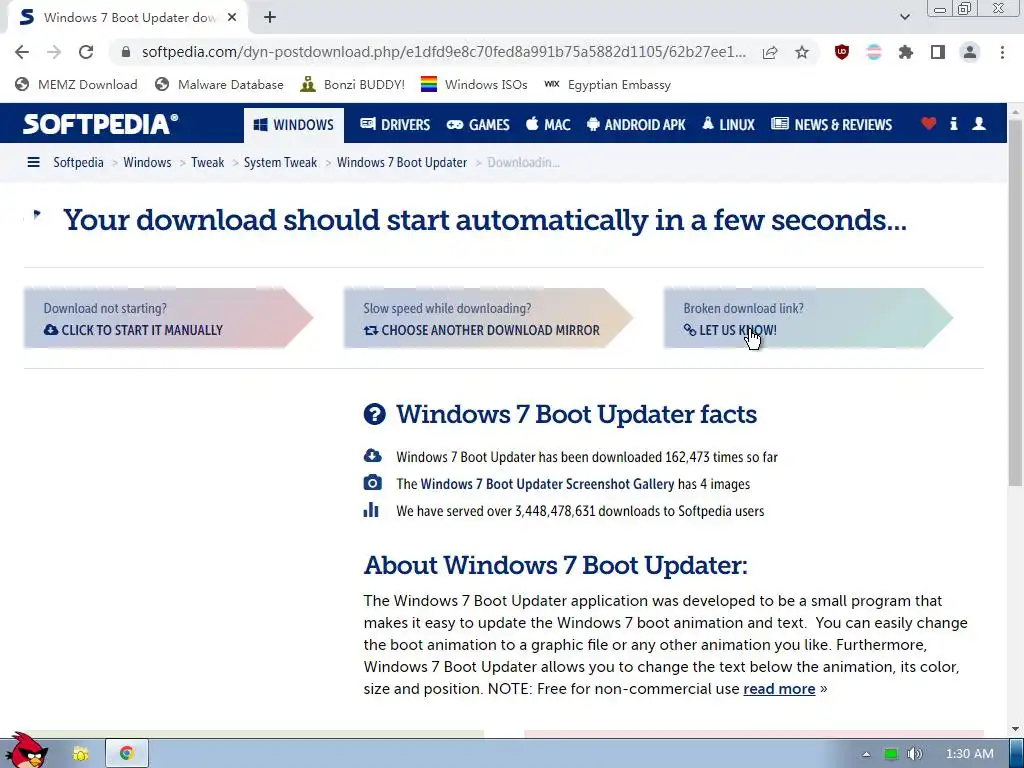Click the scrollbar down arrow
The width and height of the screenshot is (1024, 768).
click(1015, 729)
